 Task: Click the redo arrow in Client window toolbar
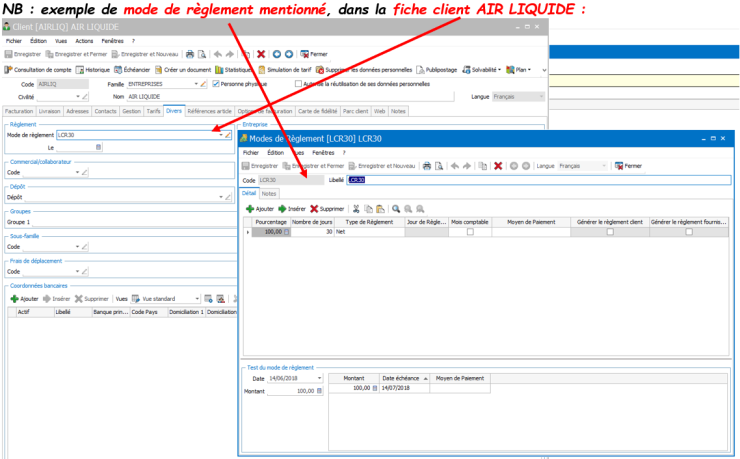tap(230, 54)
